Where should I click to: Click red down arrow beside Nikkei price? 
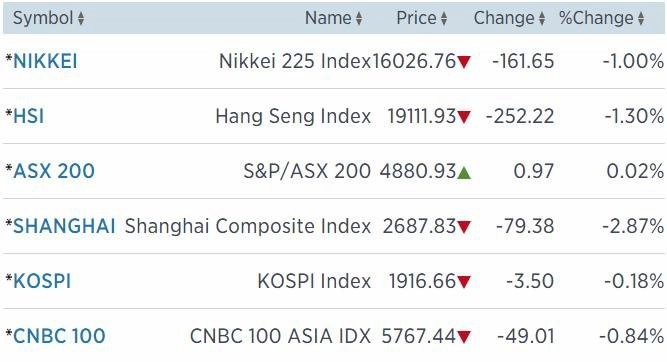pyautogui.click(x=464, y=62)
